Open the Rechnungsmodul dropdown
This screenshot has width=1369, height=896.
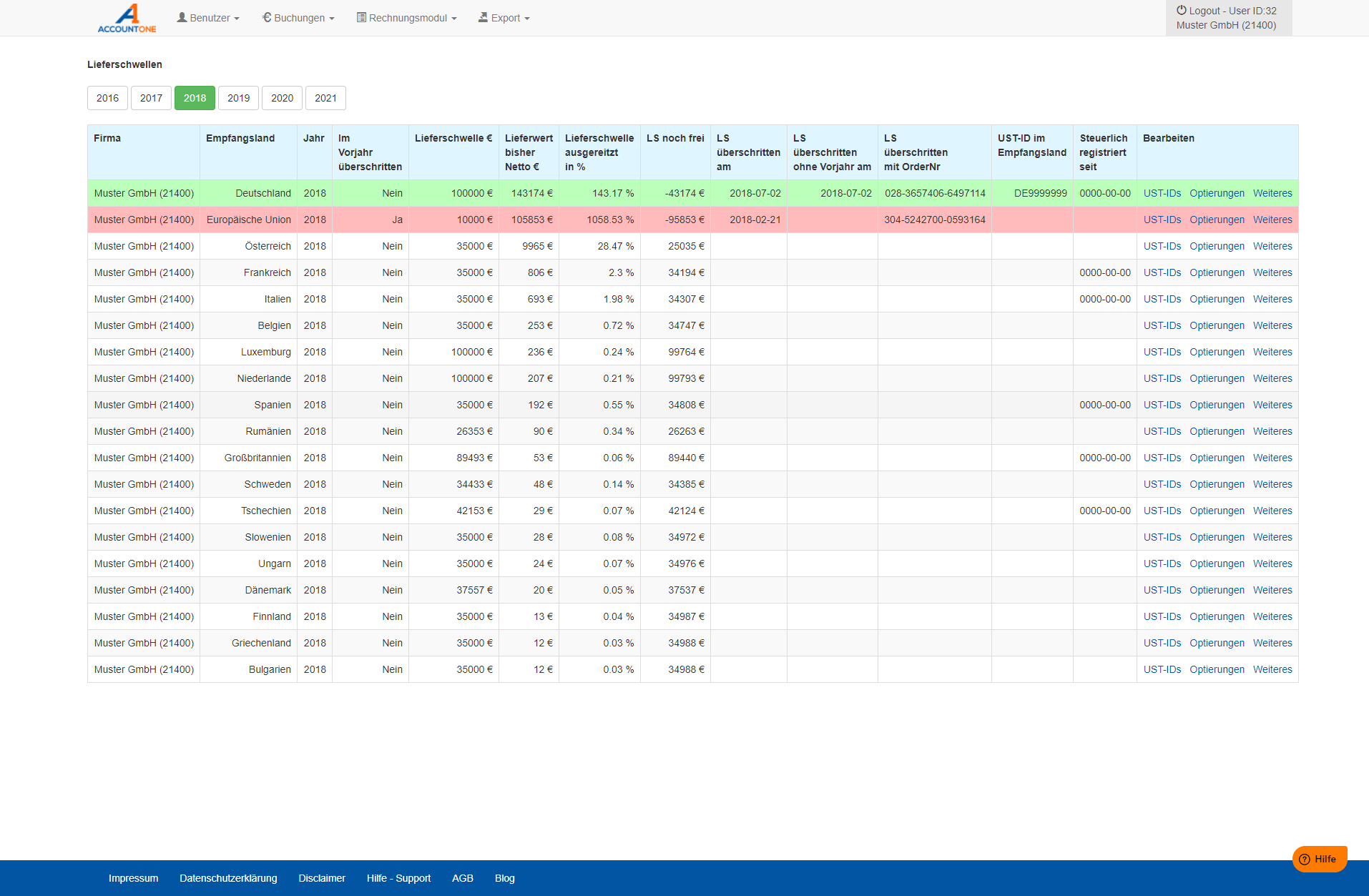point(406,18)
